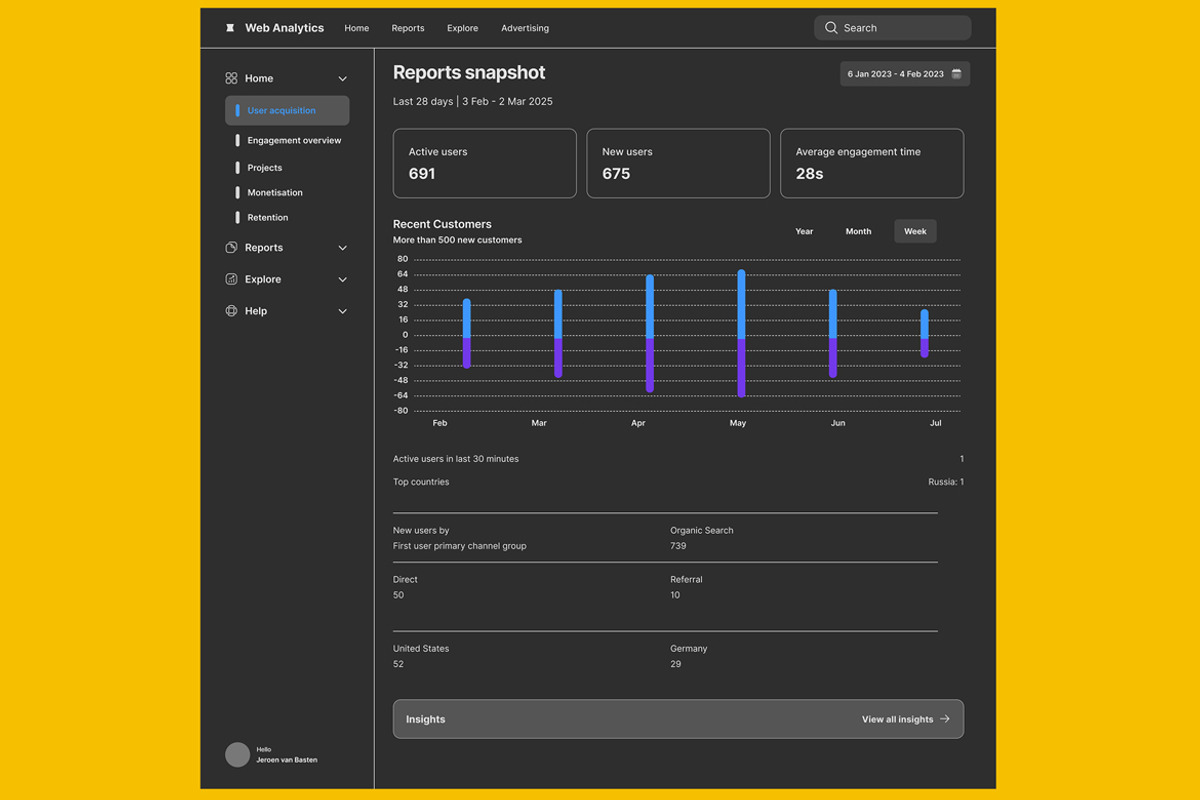Open Reports in top navigation
Image resolution: width=1200 pixels, height=800 pixels.
coord(408,28)
